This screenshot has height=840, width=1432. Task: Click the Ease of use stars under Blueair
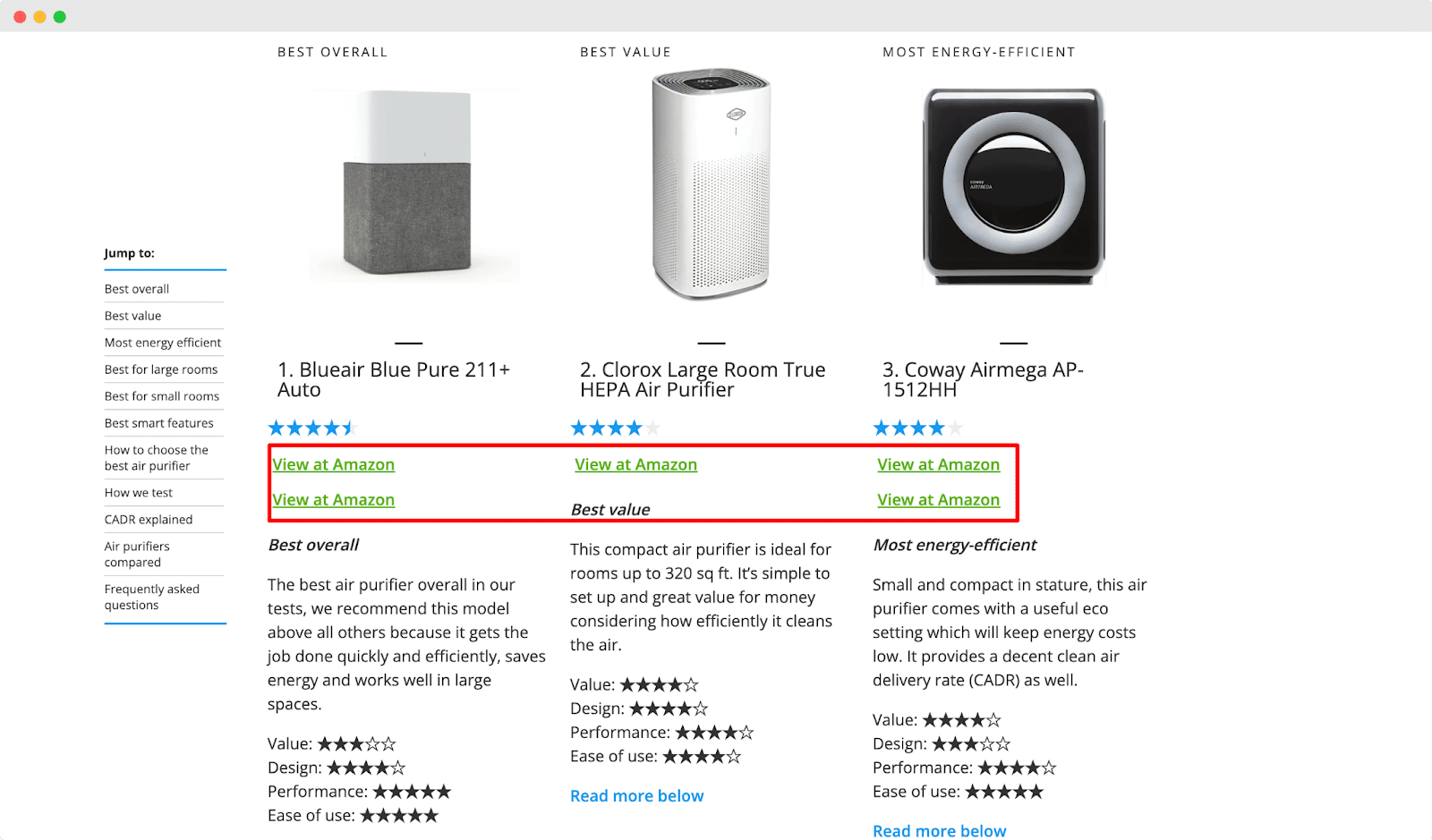click(x=401, y=814)
